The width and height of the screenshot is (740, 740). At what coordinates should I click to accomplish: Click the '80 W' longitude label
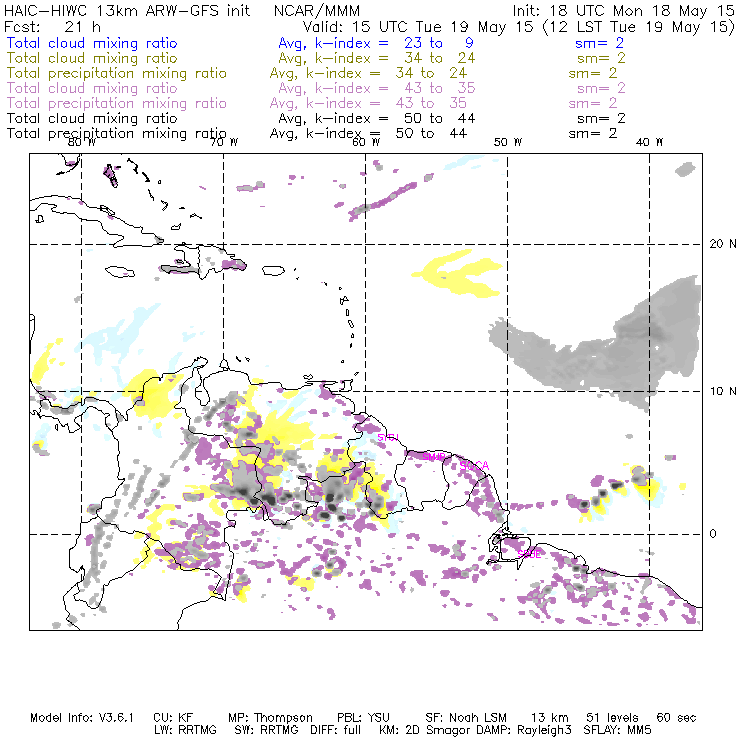82,142
